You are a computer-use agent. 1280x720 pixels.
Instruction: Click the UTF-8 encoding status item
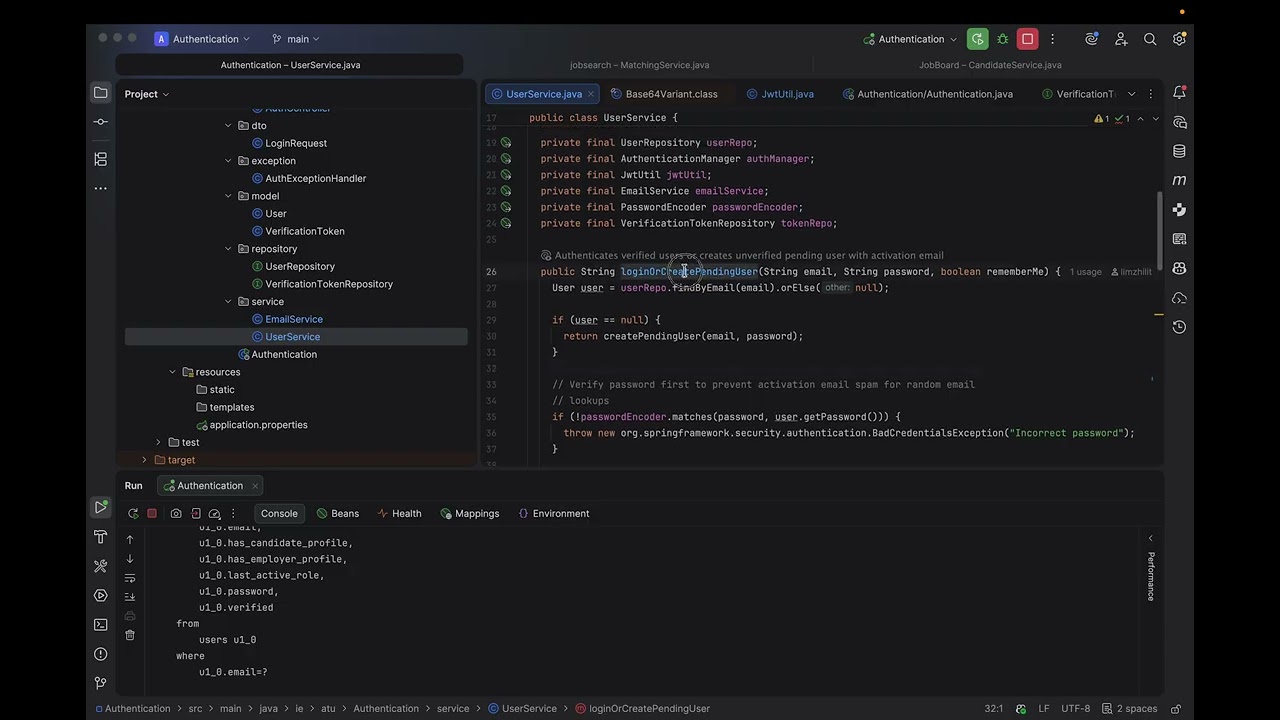tap(1076, 709)
